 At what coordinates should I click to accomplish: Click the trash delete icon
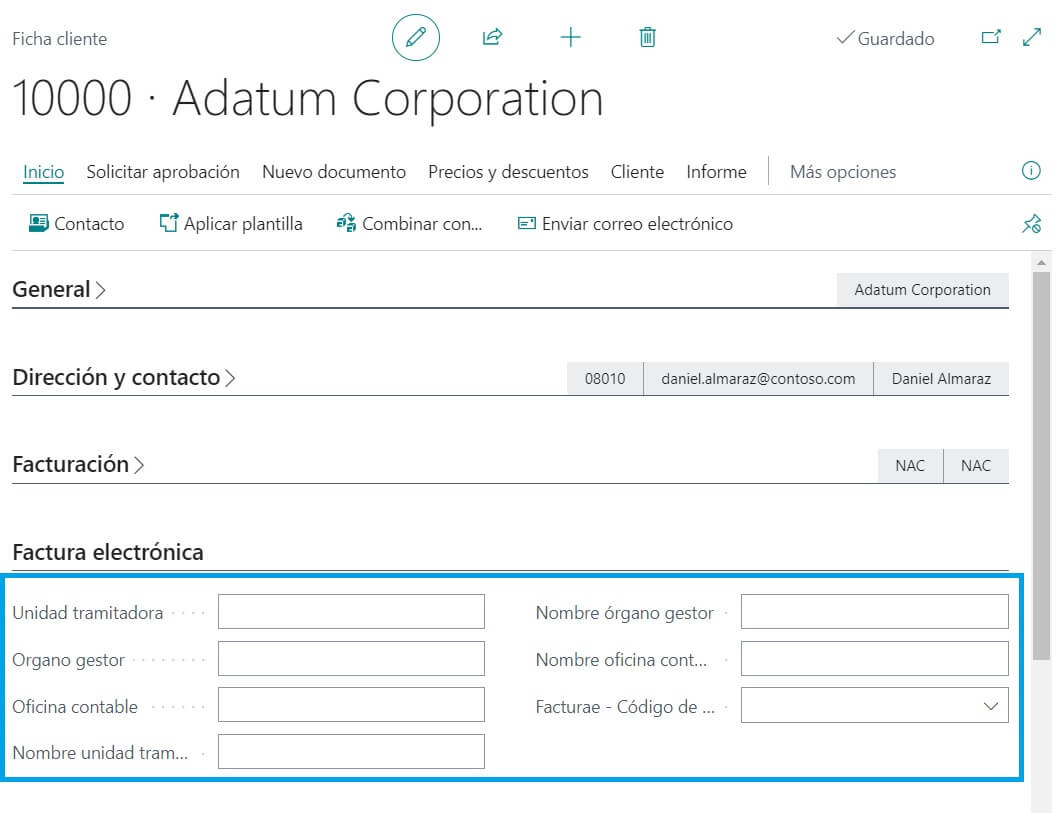[x=647, y=38]
